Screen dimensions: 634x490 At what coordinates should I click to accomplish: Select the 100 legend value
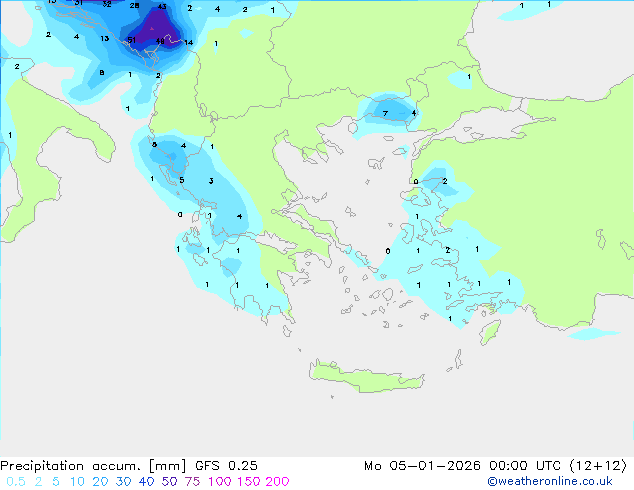tap(219, 482)
